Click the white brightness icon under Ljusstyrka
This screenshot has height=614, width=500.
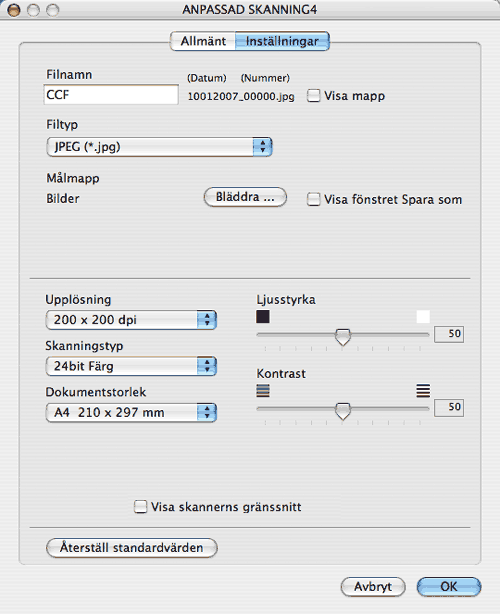(x=423, y=316)
